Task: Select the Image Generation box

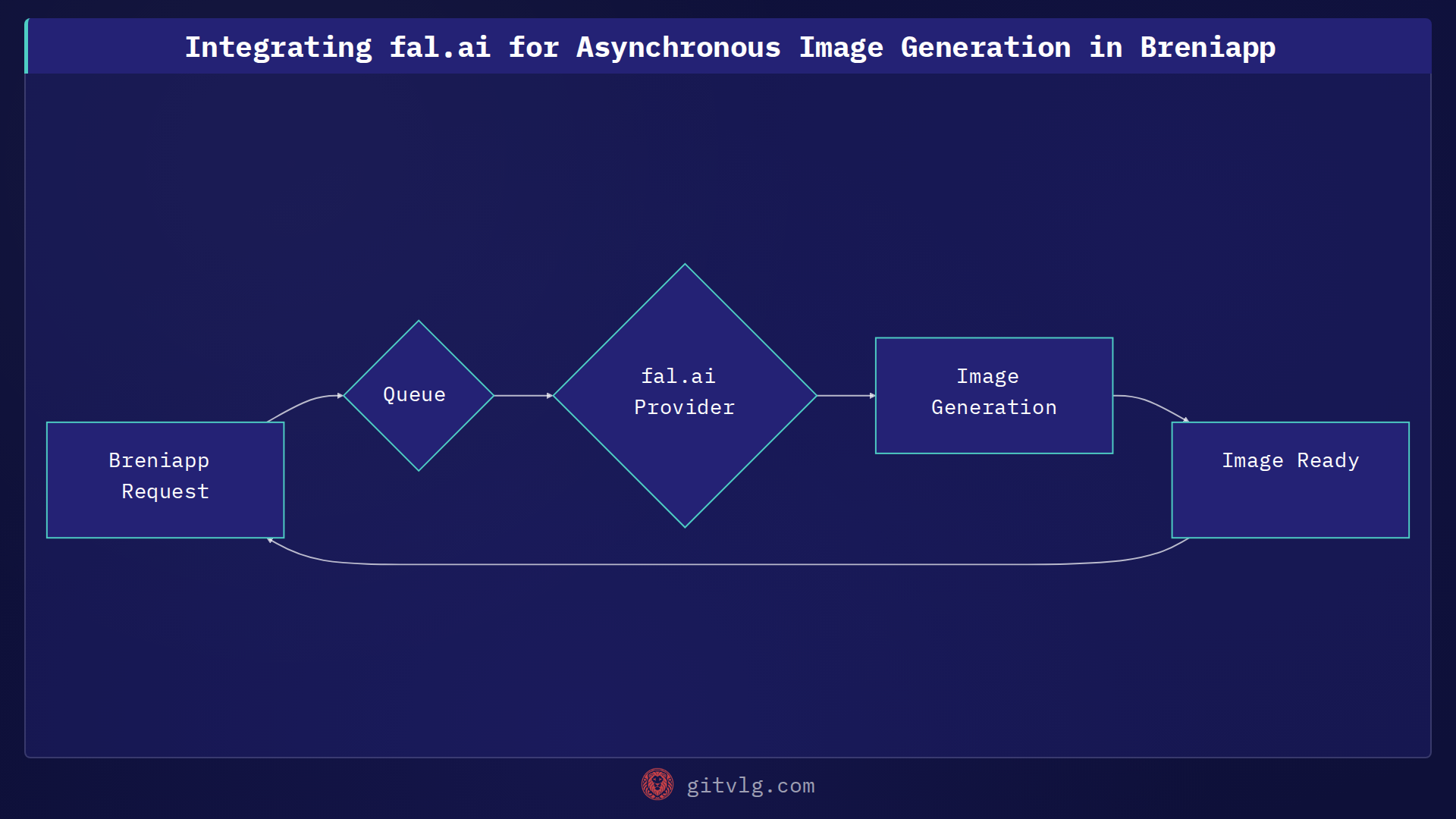Action: (994, 395)
